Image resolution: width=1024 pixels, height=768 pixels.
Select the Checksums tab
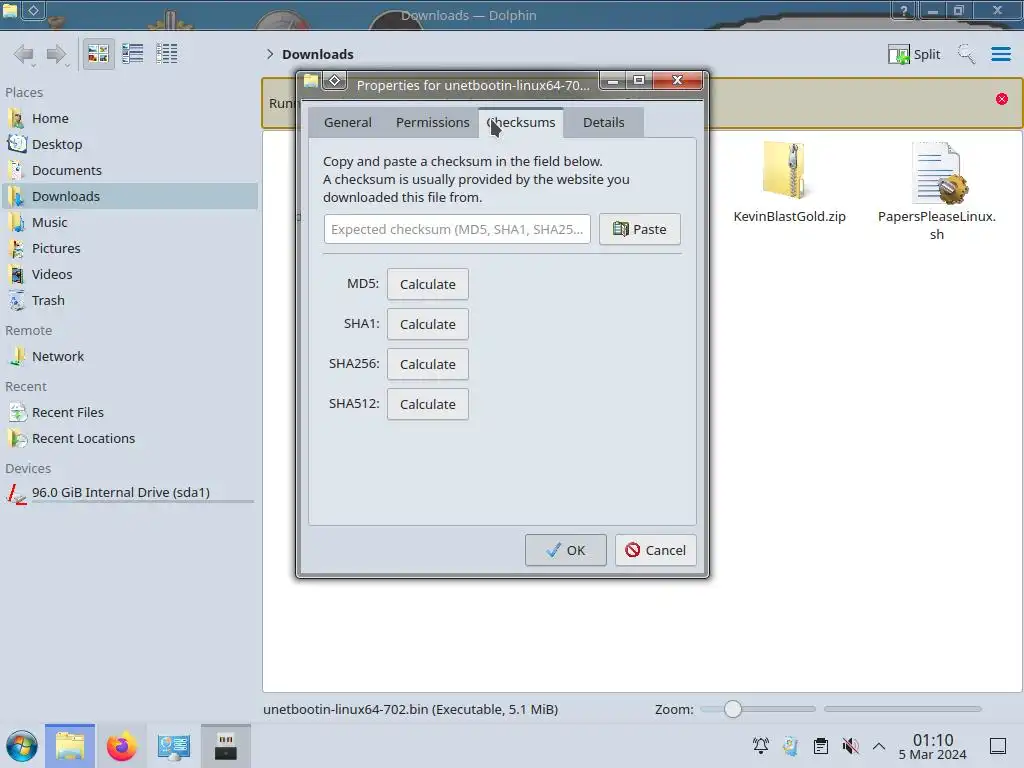[x=521, y=123]
